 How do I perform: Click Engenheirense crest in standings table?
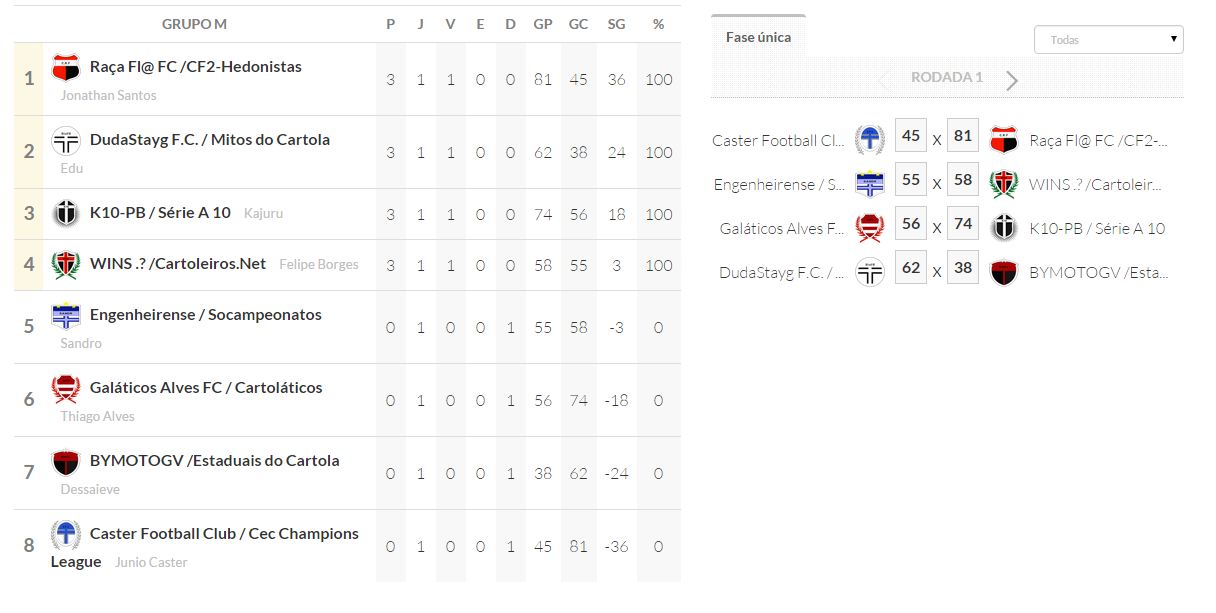click(x=66, y=316)
